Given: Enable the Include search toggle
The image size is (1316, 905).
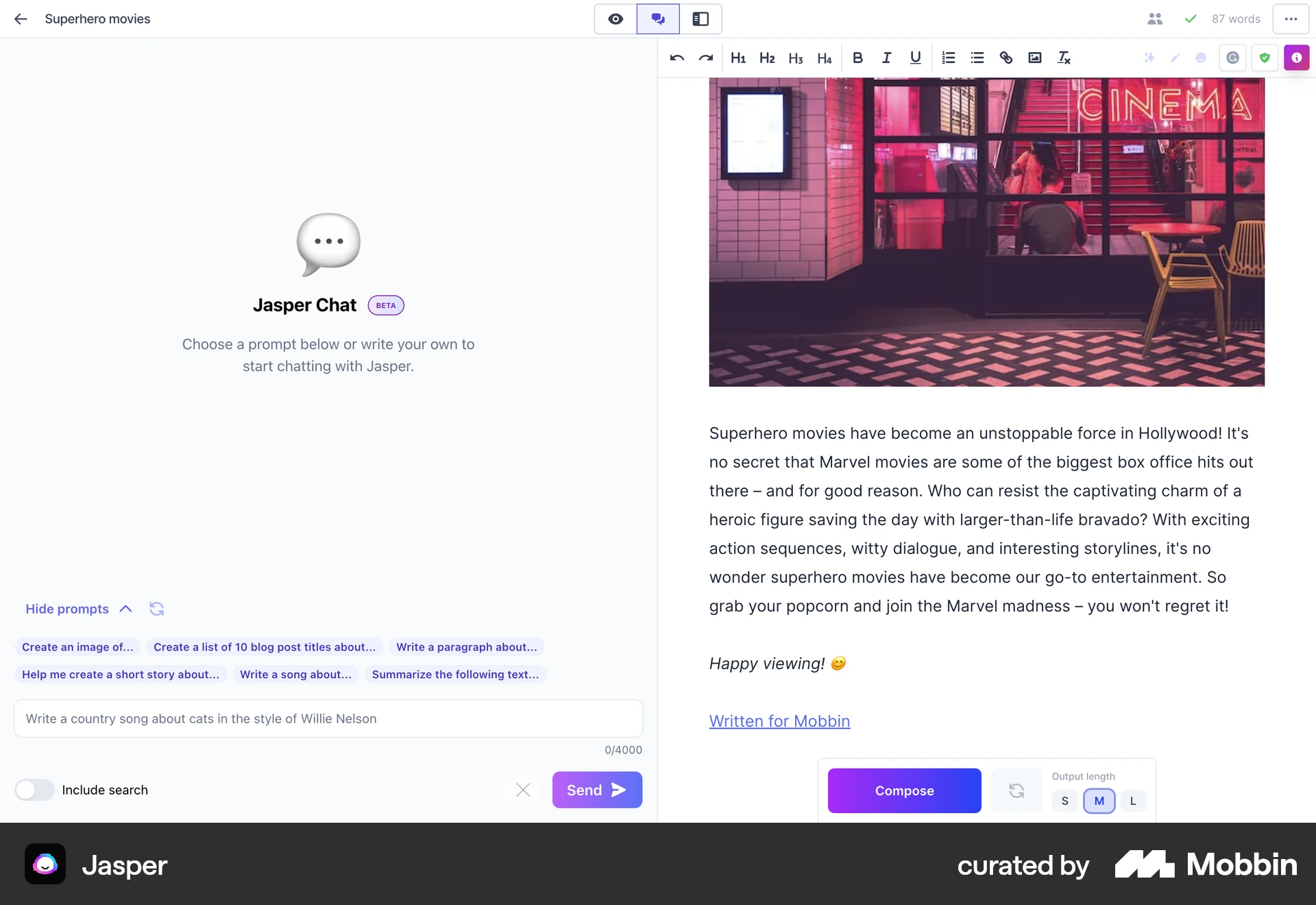Looking at the screenshot, I should [x=34, y=790].
